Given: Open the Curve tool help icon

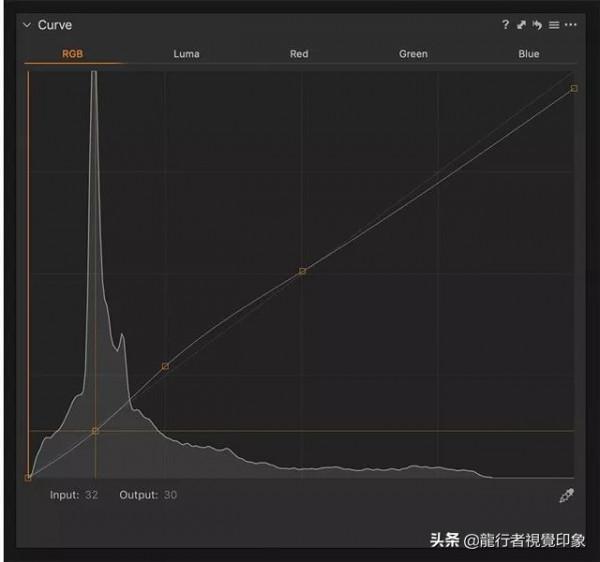Looking at the screenshot, I should point(506,25).
